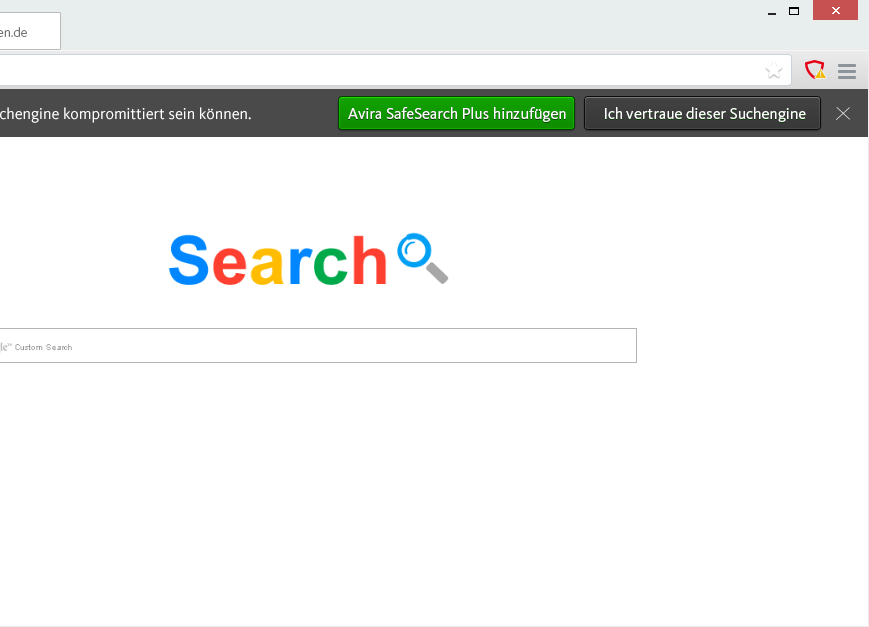Click the 'kompromittiert sein können' warning text
This screenshot has height=627, width=869.
(157, 114)
